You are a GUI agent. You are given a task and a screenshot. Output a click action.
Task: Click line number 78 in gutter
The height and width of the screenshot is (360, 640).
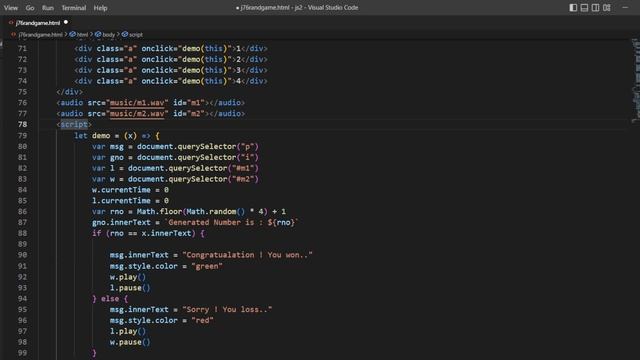tap(22, 124)
